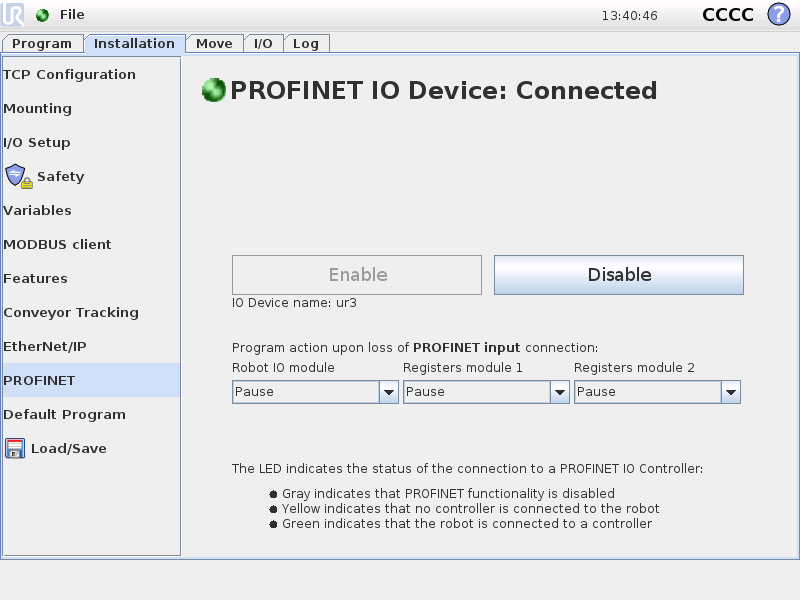This screenshot has height=600, width=800.
Task: Open the Safety settings entry
Action: coord(91,177)
